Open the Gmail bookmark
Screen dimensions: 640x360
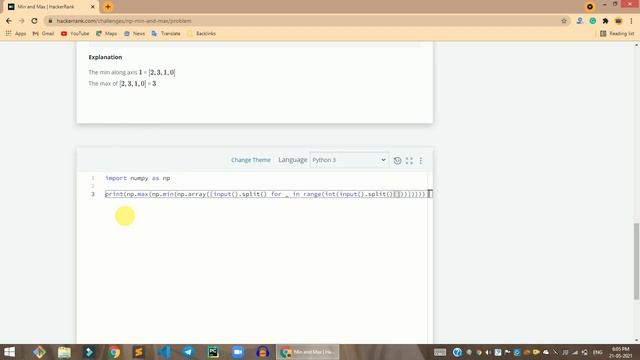click(43, 33)
